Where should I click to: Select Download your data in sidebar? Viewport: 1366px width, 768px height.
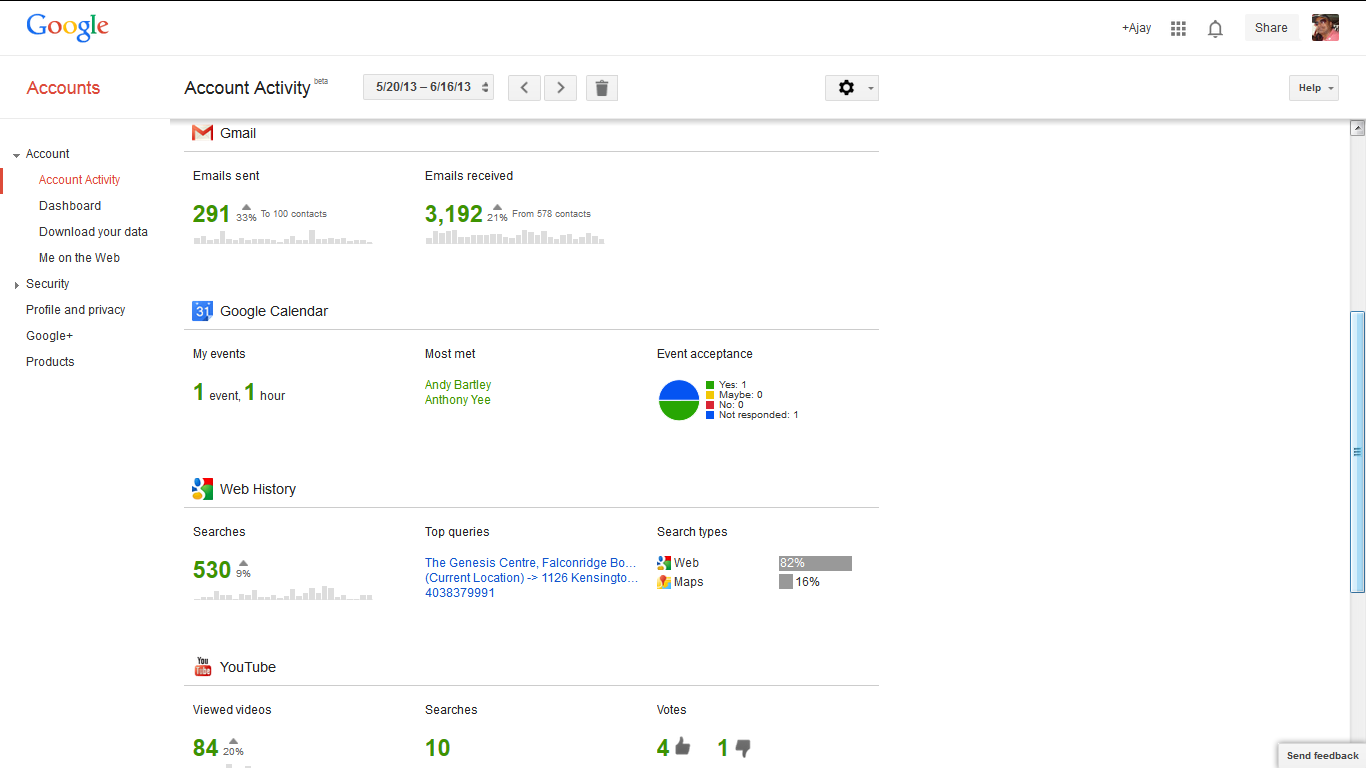(93, 232)
